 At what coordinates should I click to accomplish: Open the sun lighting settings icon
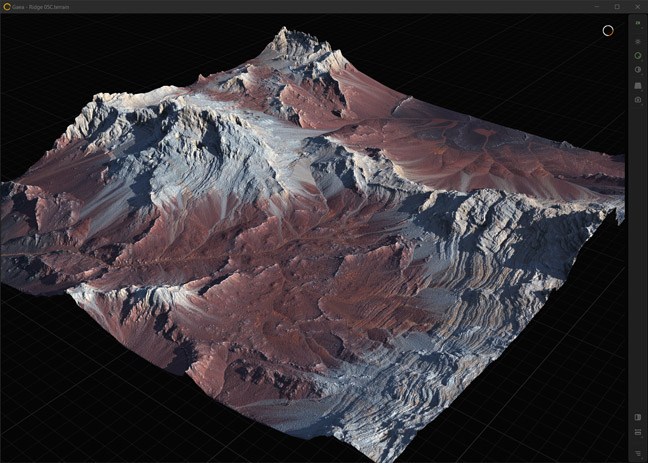[638, 41]
